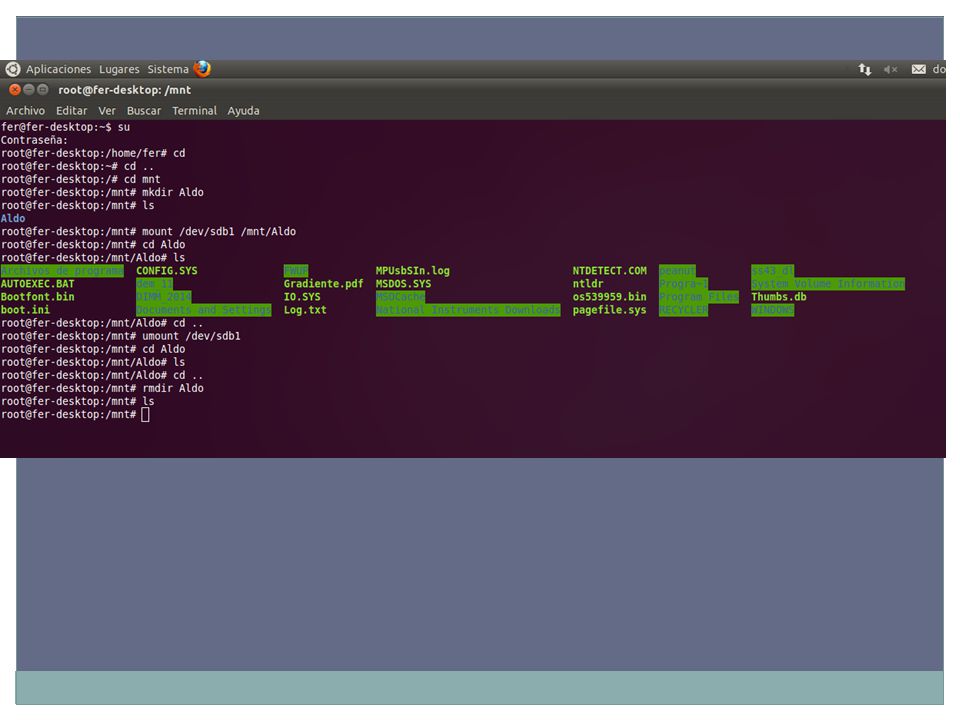This screenshot has height=720, width=960.
Task: Click the IO.SYS file name
Action: point(302,297)
